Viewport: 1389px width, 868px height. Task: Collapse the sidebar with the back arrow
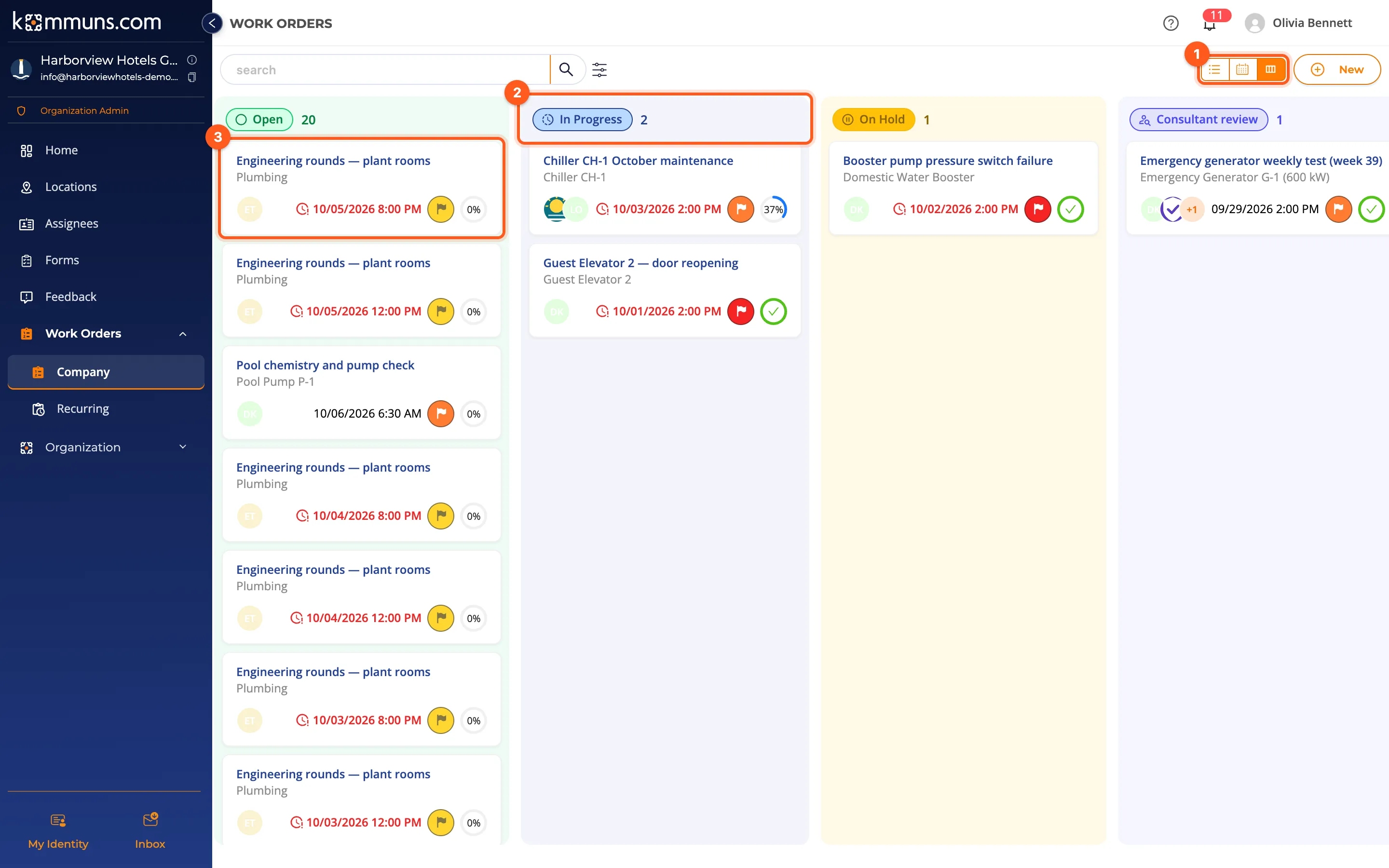tap(212, 23)
